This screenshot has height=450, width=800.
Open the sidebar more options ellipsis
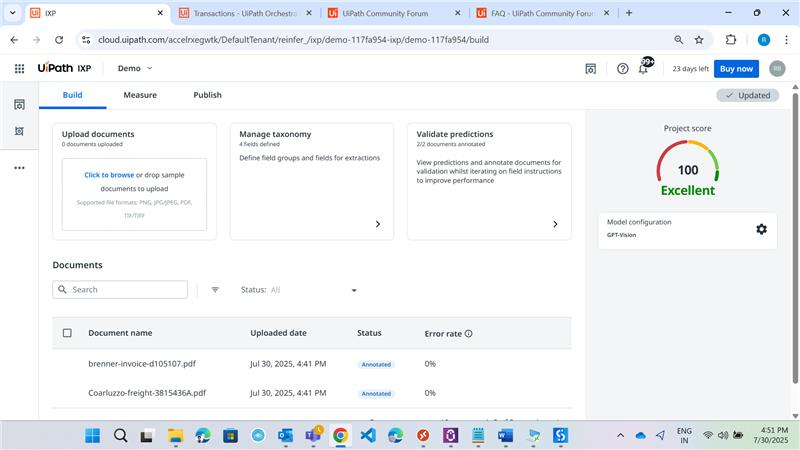coord(19,168)
